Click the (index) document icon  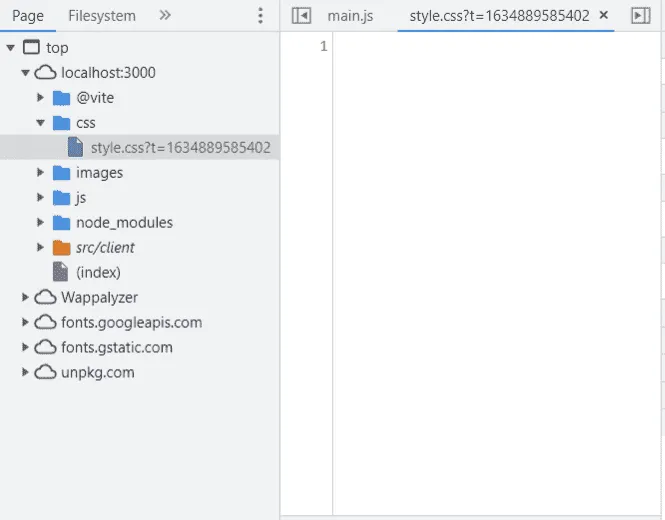tap(60, 272)
